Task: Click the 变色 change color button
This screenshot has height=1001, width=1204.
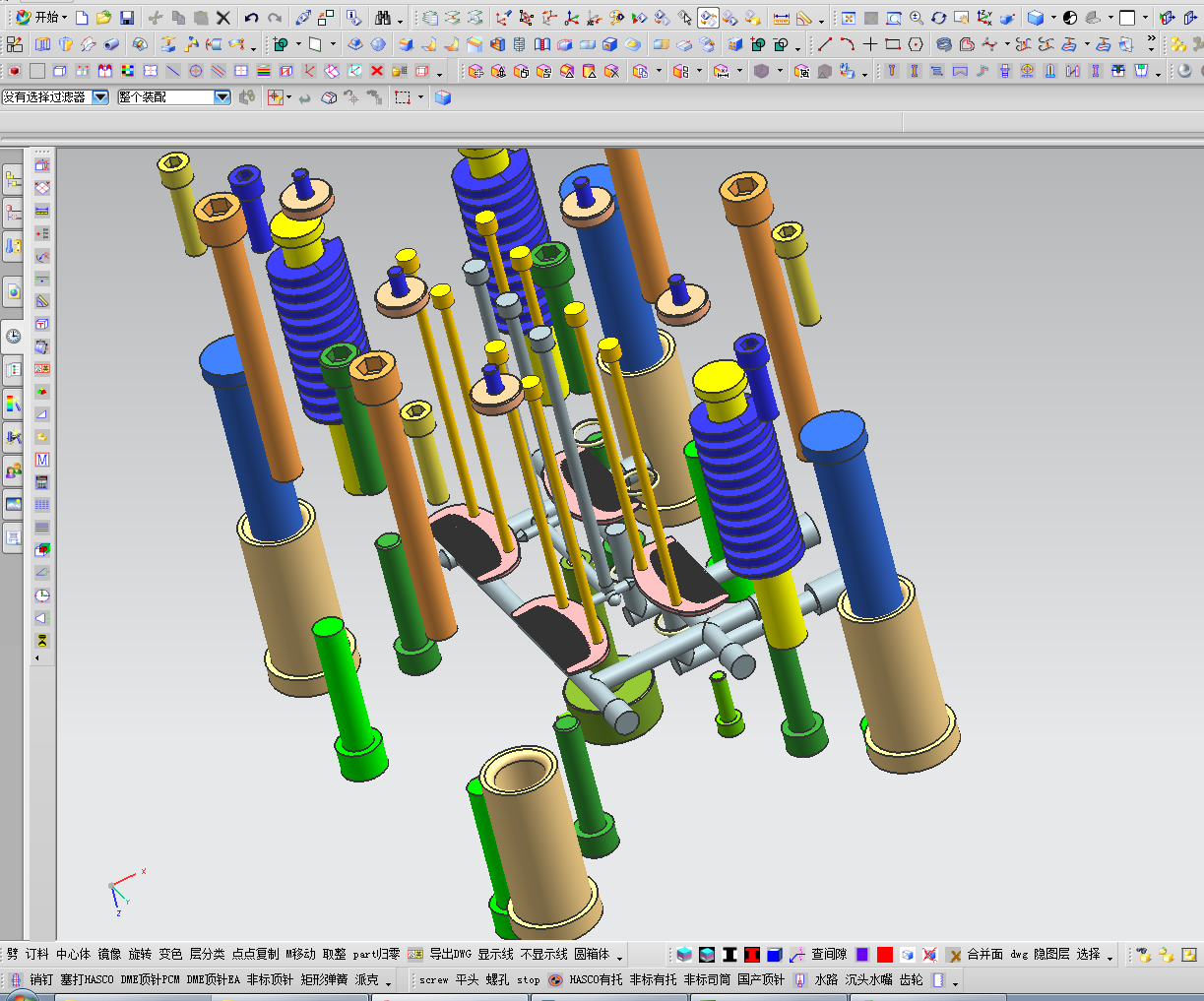Action: [x=170, y=954]
